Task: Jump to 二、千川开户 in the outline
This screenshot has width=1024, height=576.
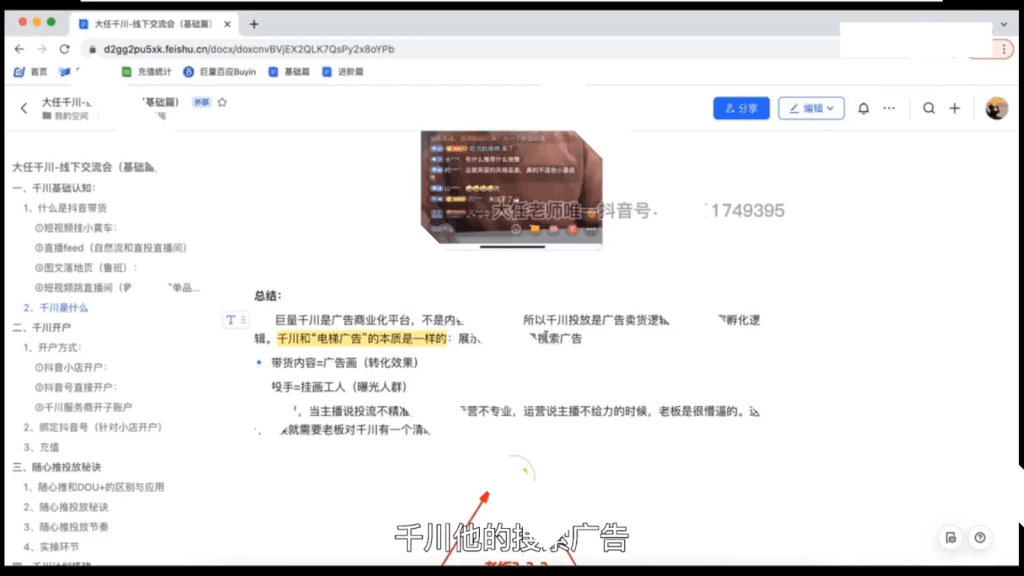Action: click(x=42, y=328)
